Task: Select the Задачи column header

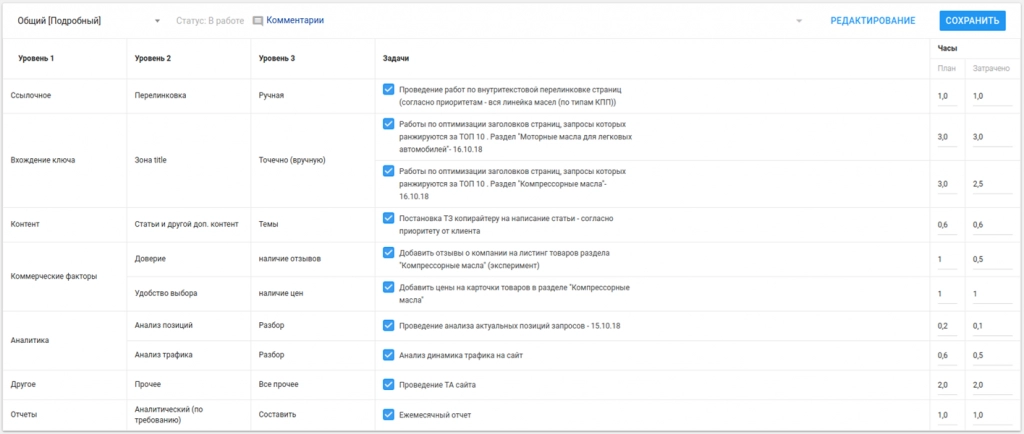Action: [x=396, y=59]
